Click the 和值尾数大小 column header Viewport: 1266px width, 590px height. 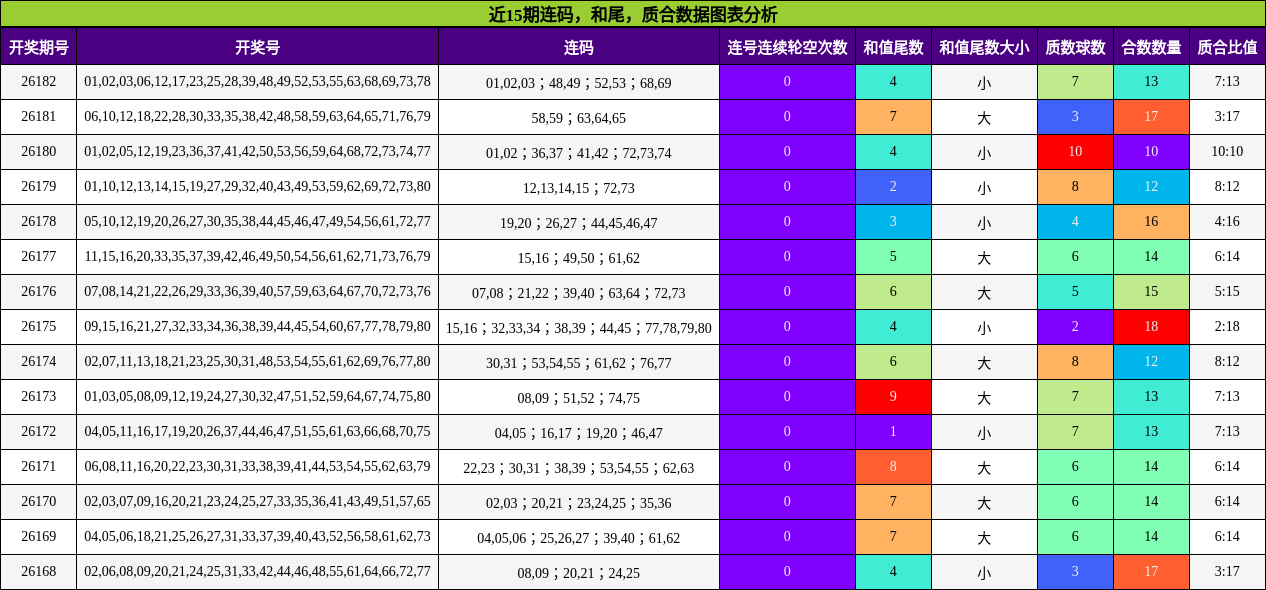[984, 47]
